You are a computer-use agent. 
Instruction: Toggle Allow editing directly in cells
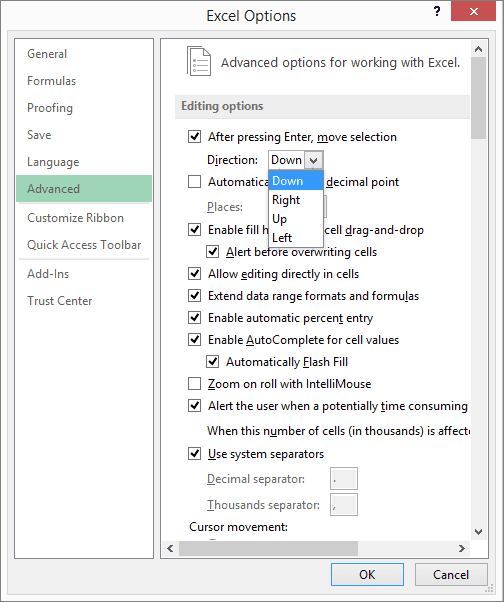pyautogui.click(x=194, y=273)
